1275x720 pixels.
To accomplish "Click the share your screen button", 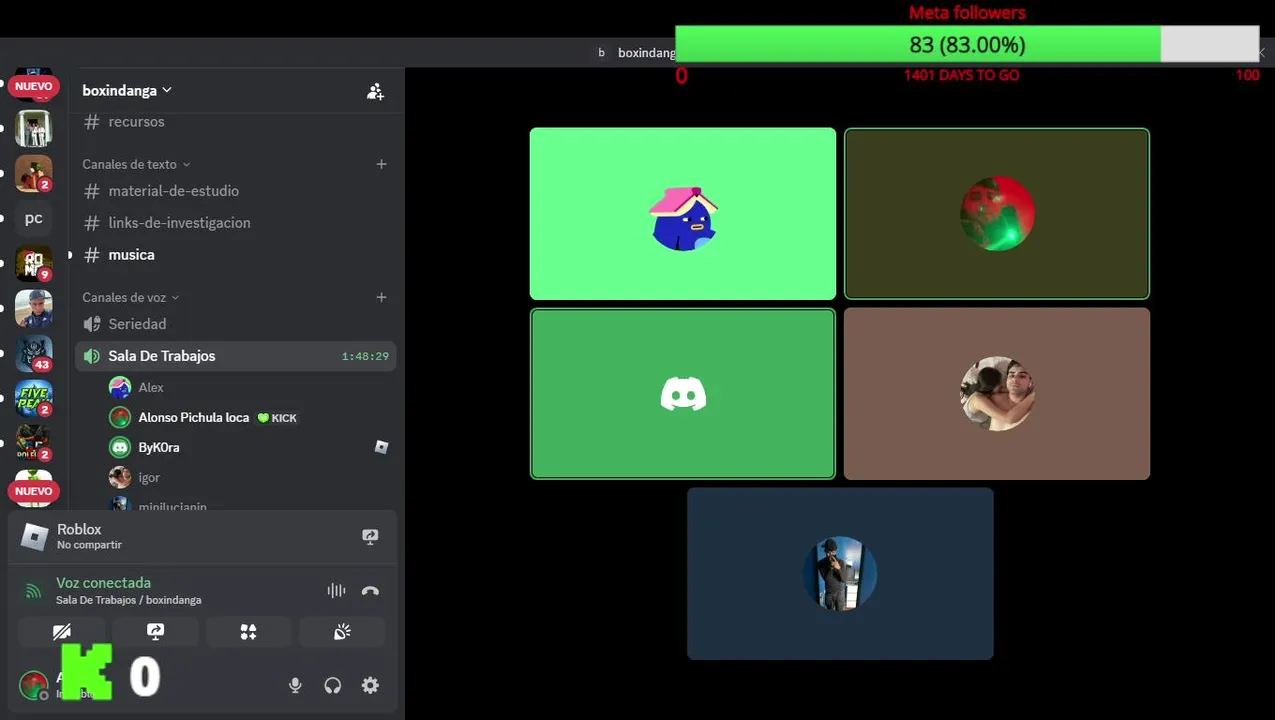I will [x=155, y=631].
